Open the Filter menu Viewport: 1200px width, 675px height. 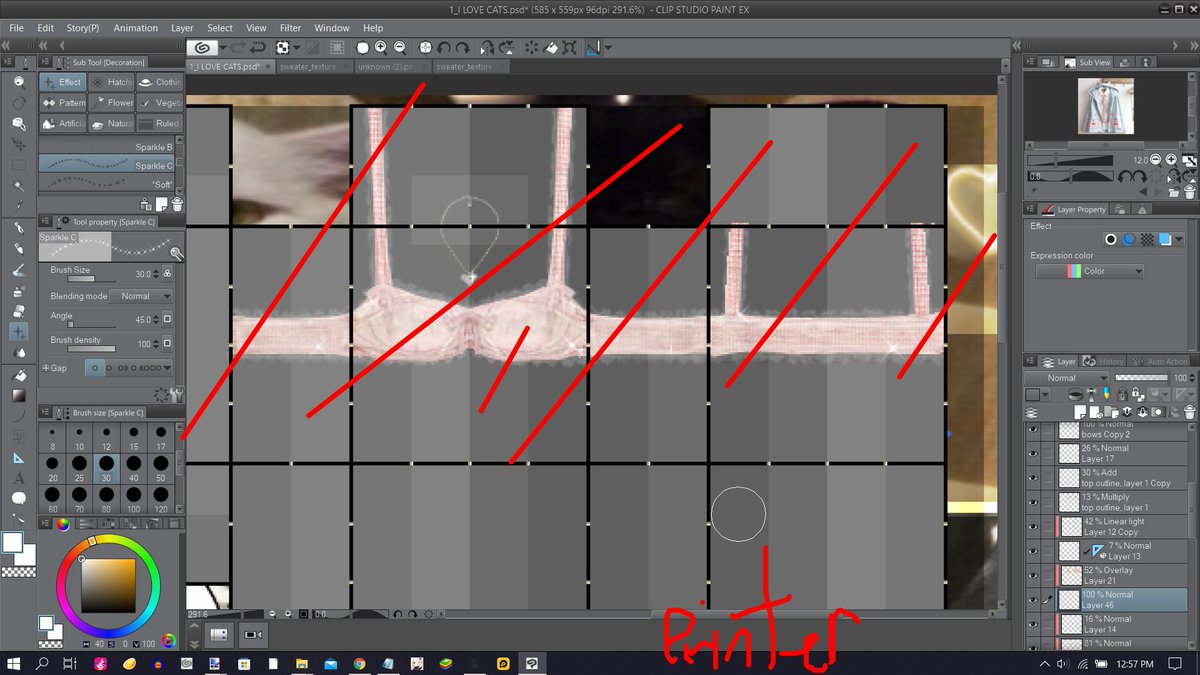point(290,28)
